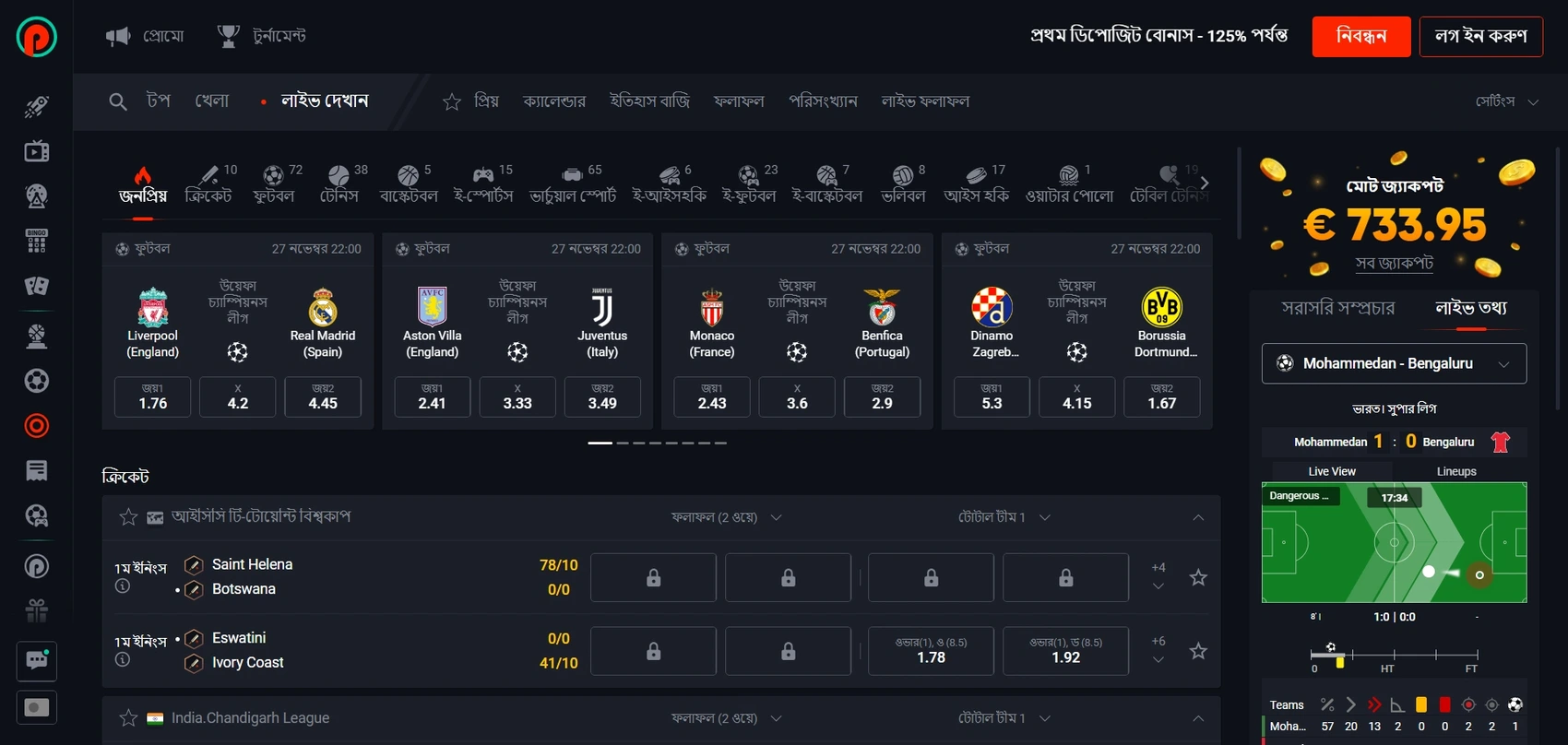Click the live pitch view field
1568x745 pixels.
coord(1394,543)
